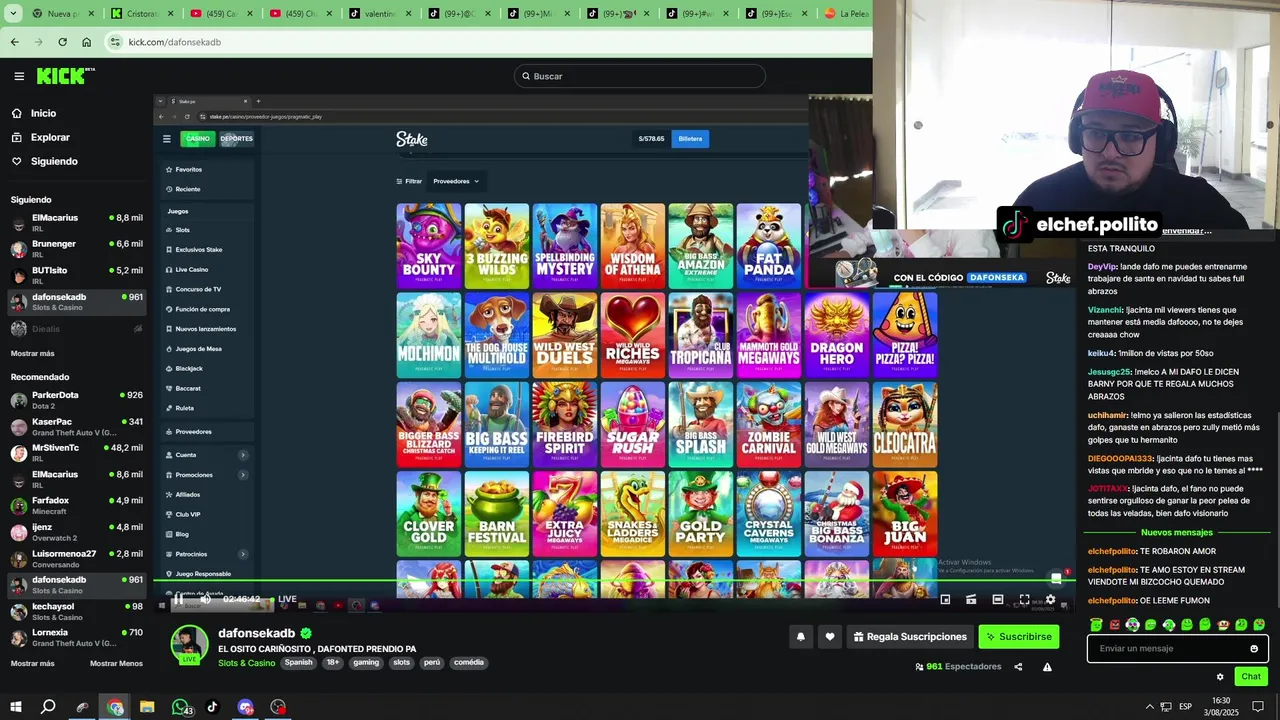Open Lornexia recommended channel

point(76,638)
